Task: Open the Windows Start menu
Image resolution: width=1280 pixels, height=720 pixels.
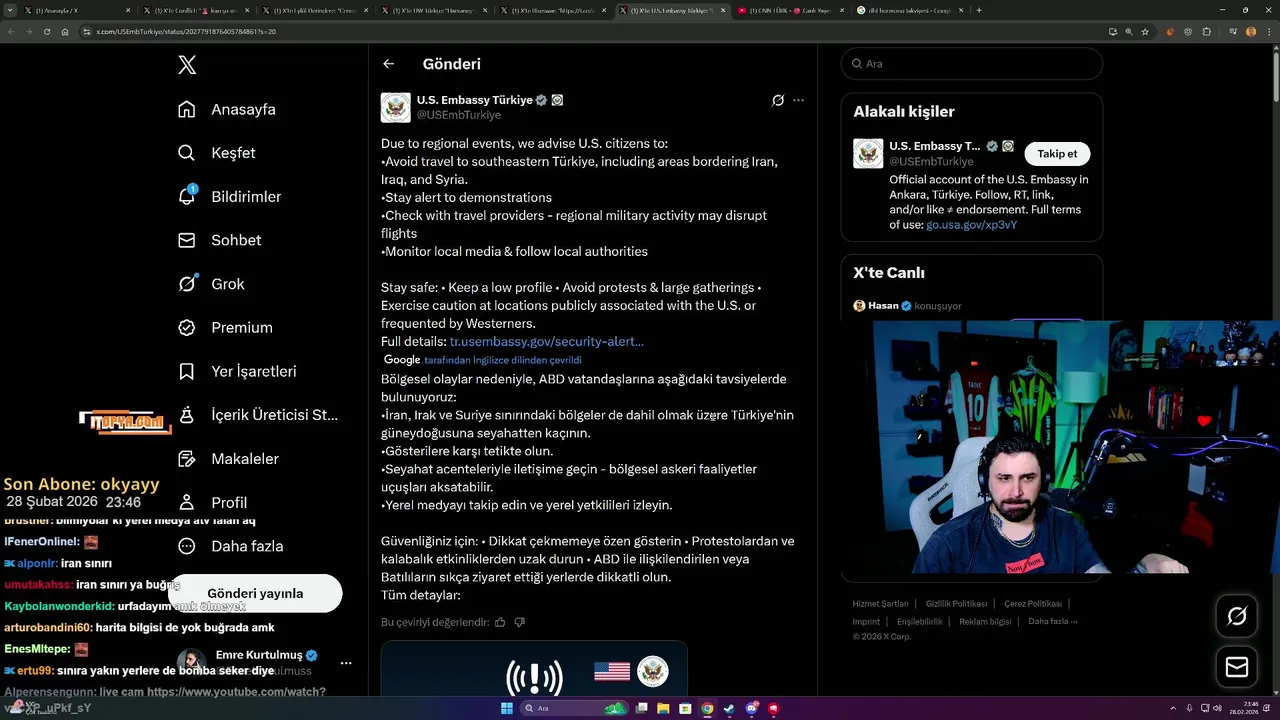Action: pos(506,709)
